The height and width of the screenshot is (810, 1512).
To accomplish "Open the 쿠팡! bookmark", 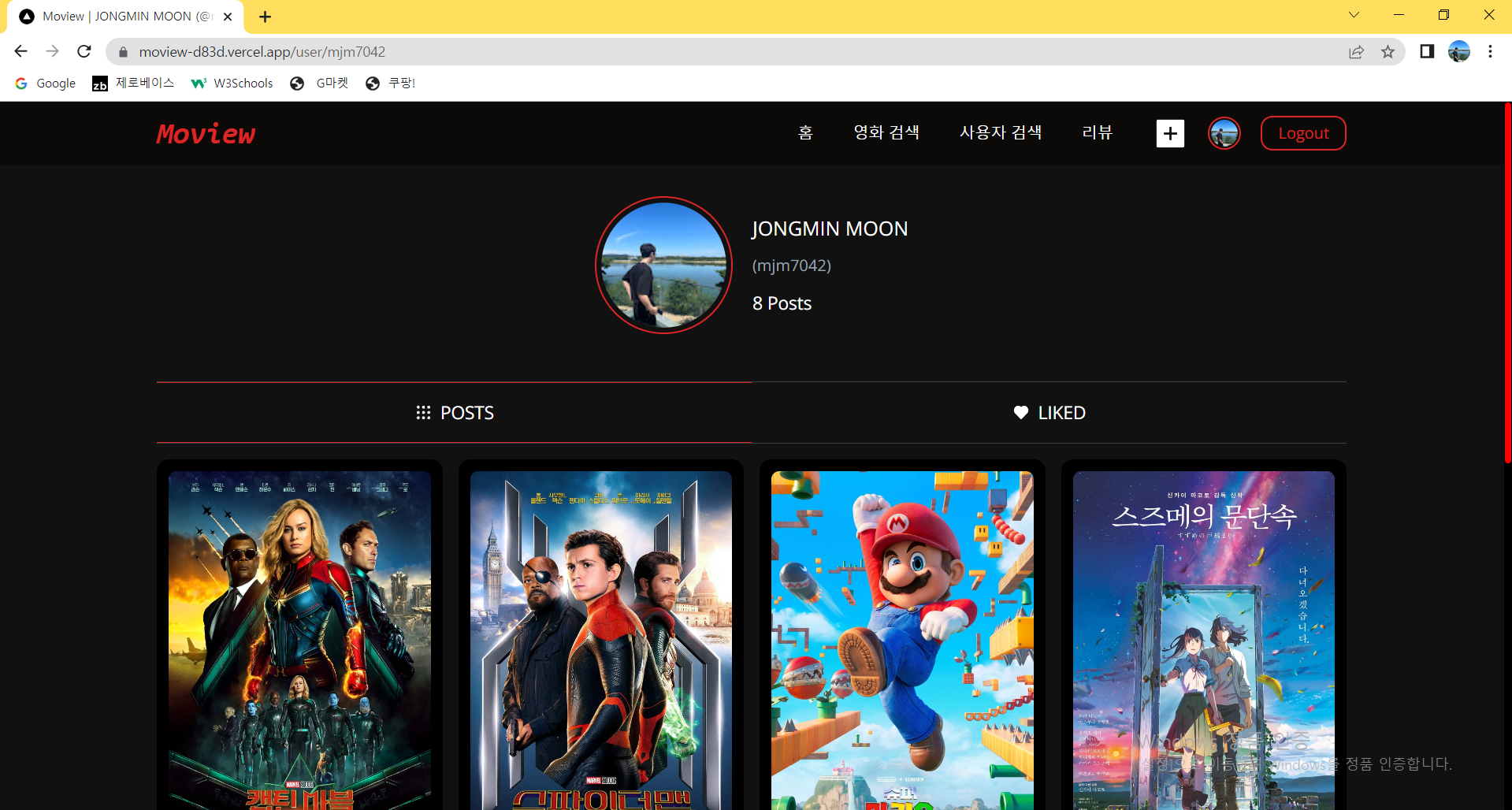I will point(391,84).
